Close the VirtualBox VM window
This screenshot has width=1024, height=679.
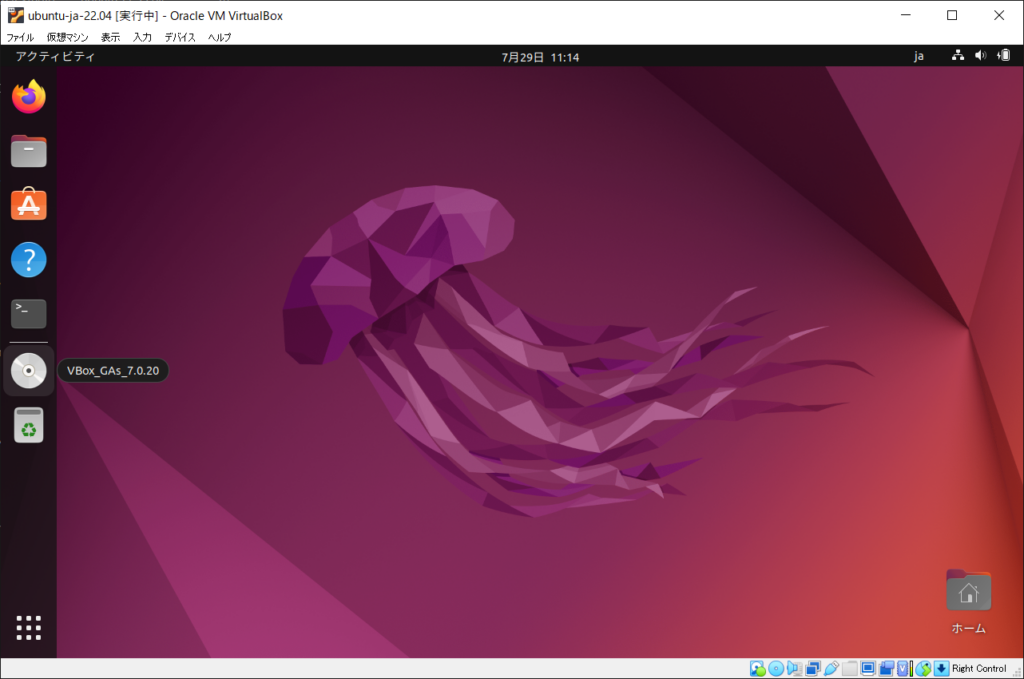point(999,15)
